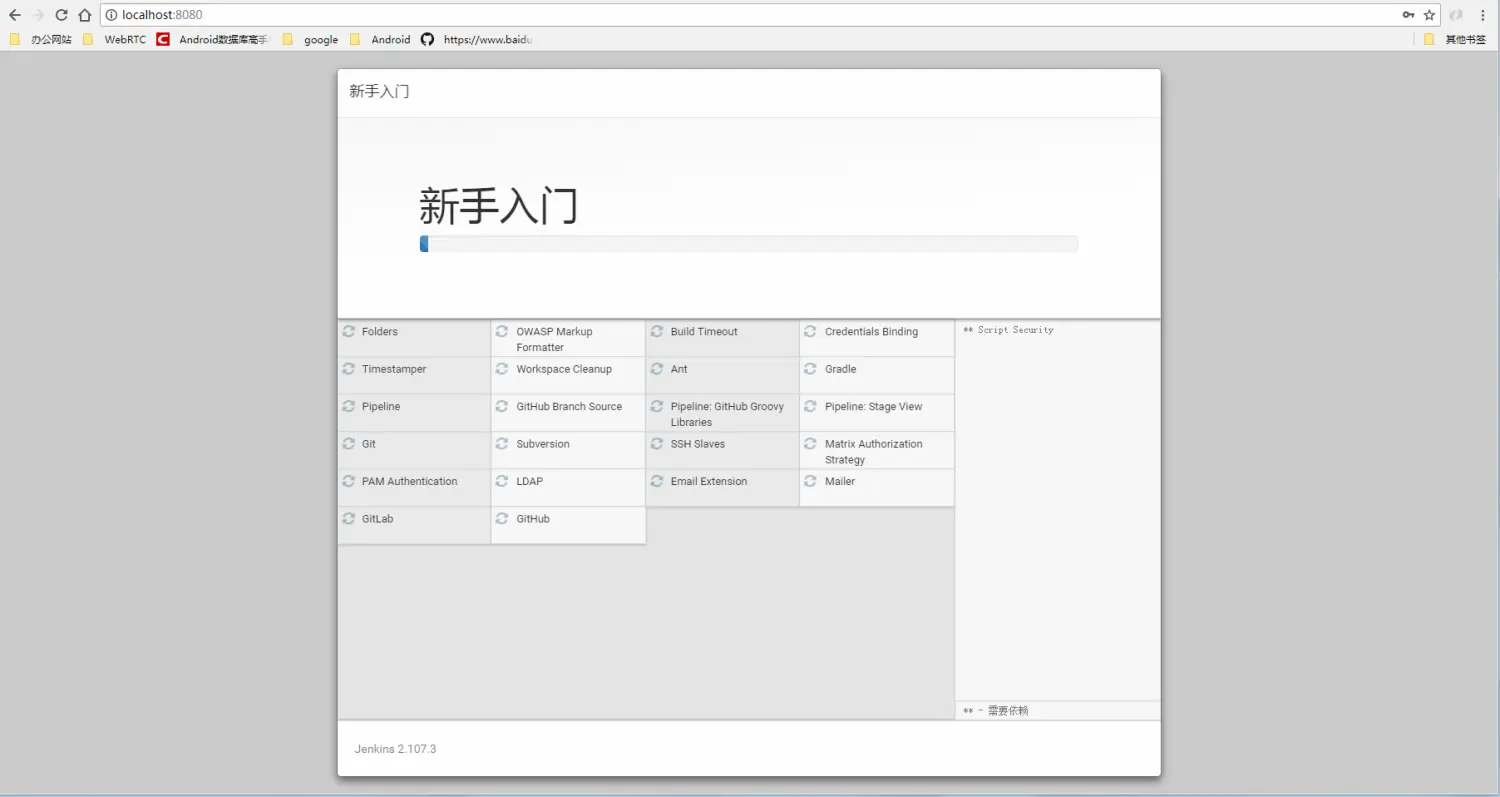This screenshot has height=797, width=1500.
Task: Open the Android数据库 bookmark
Action: [x=213, y=40]
